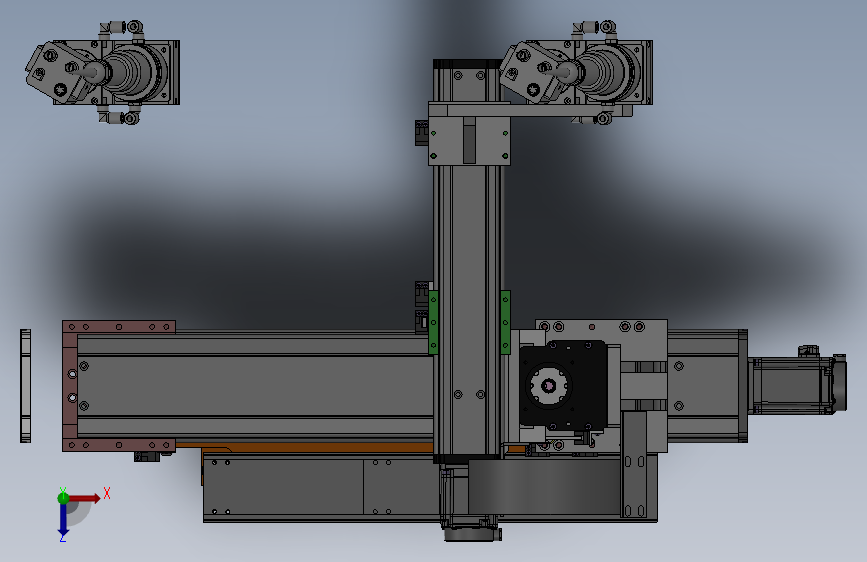Select the standalone spindle head assembly in the top left
Viewport: 867px width, 562px height.
[x=103, y=72]
